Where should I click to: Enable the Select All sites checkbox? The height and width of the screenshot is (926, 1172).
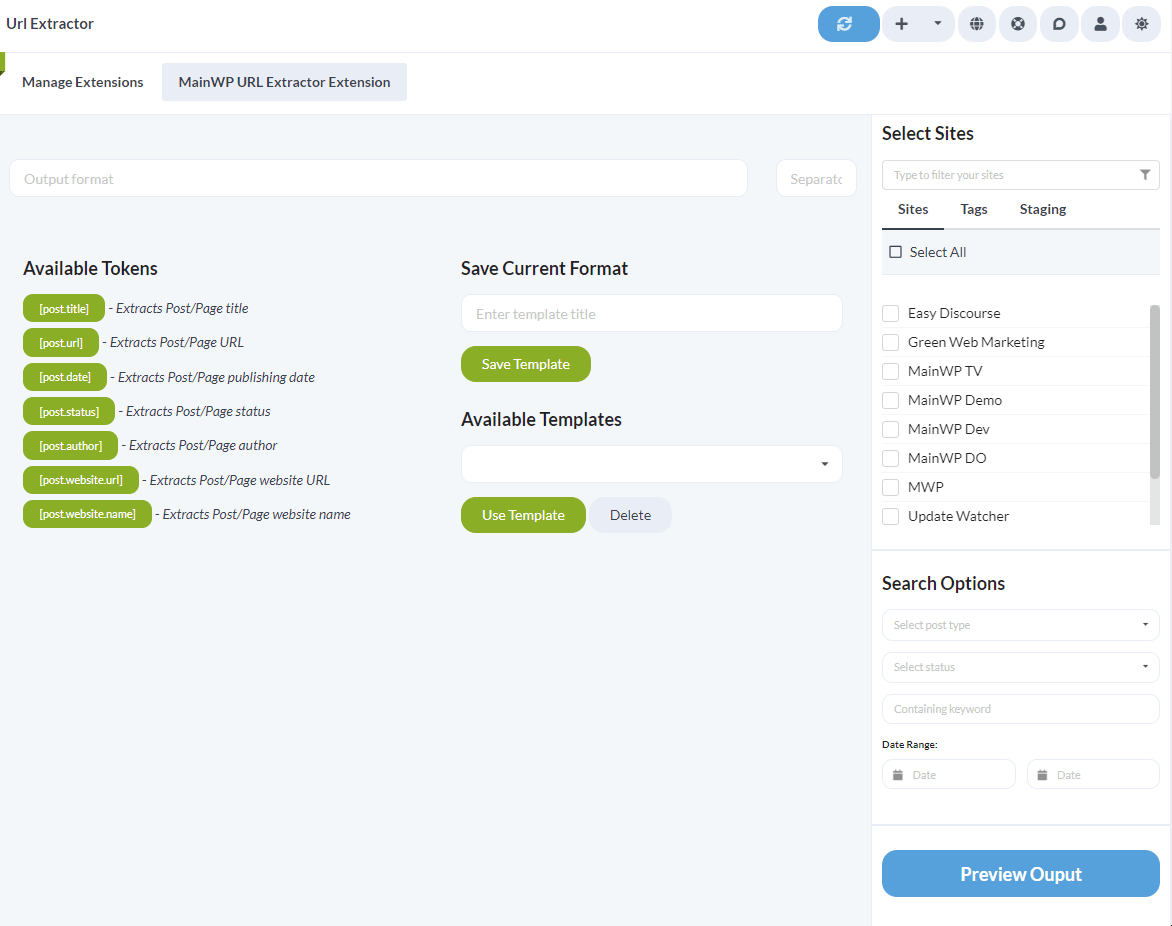(895, 251)
